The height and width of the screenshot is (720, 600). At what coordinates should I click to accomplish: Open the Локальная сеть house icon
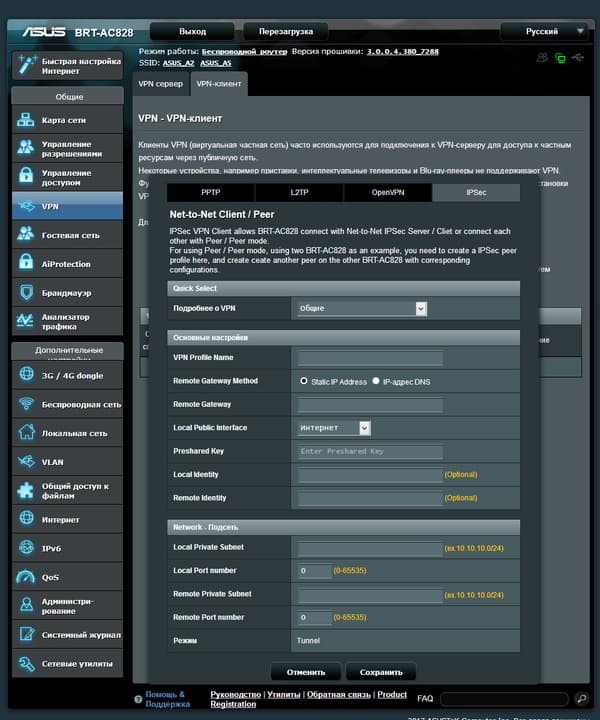click(26, 432)
